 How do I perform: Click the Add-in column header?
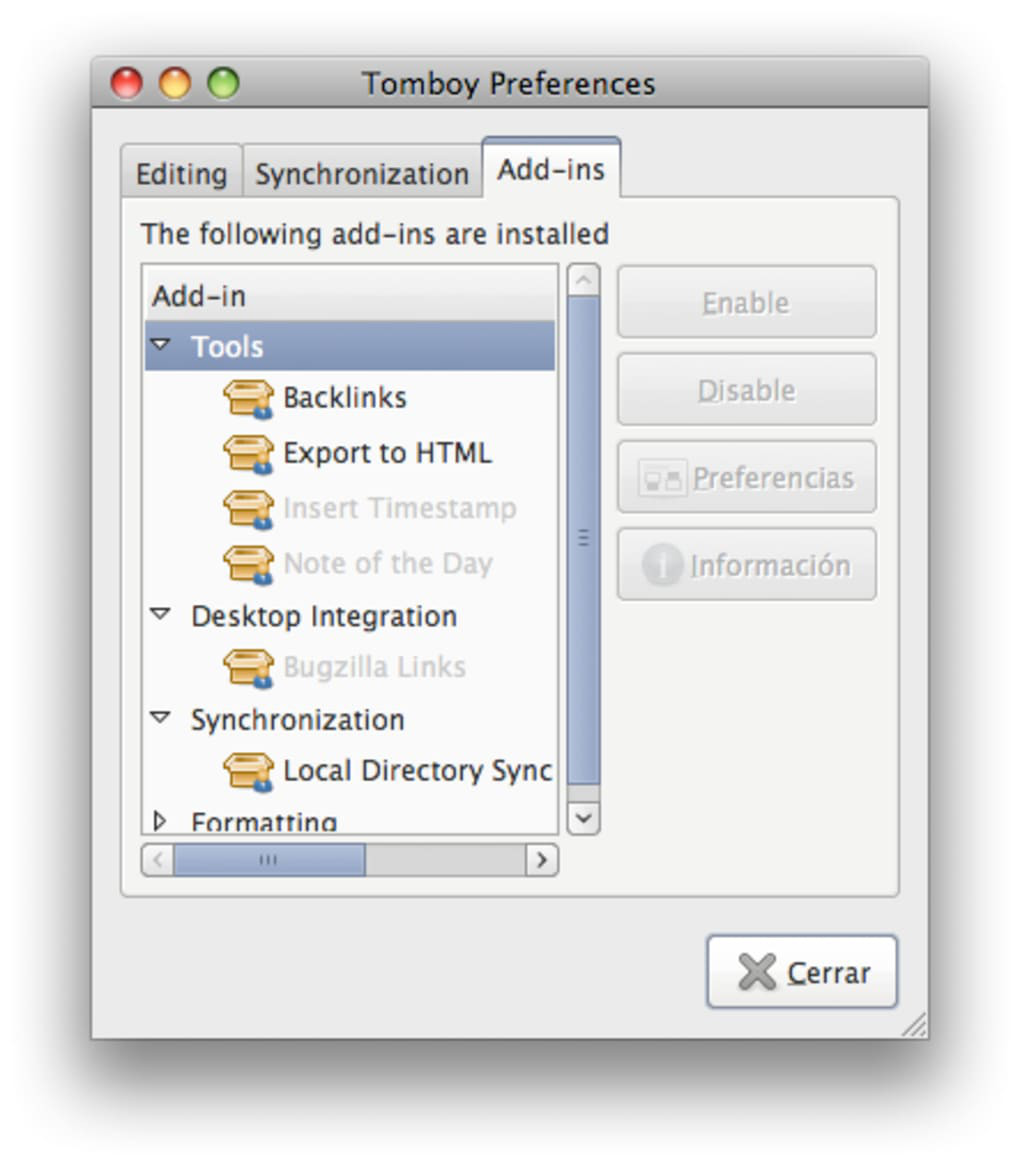pyautogui.click(x=349, y=296)
